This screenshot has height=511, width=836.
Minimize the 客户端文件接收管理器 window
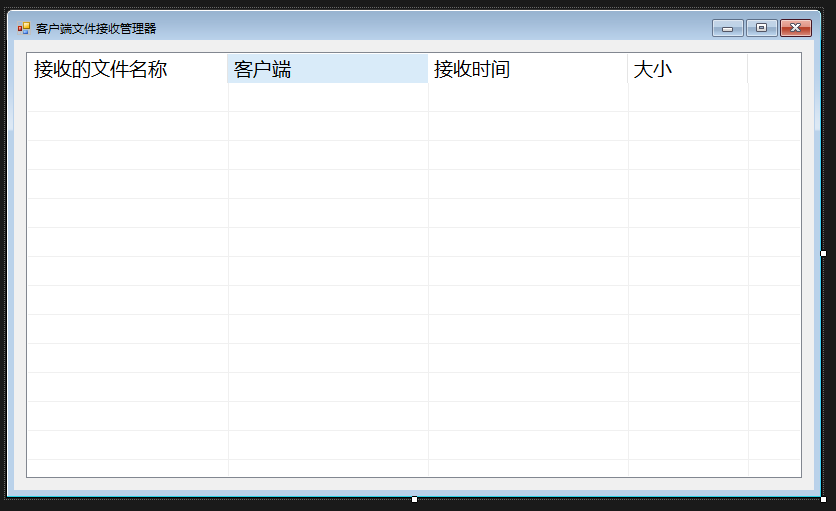[728, 28]
